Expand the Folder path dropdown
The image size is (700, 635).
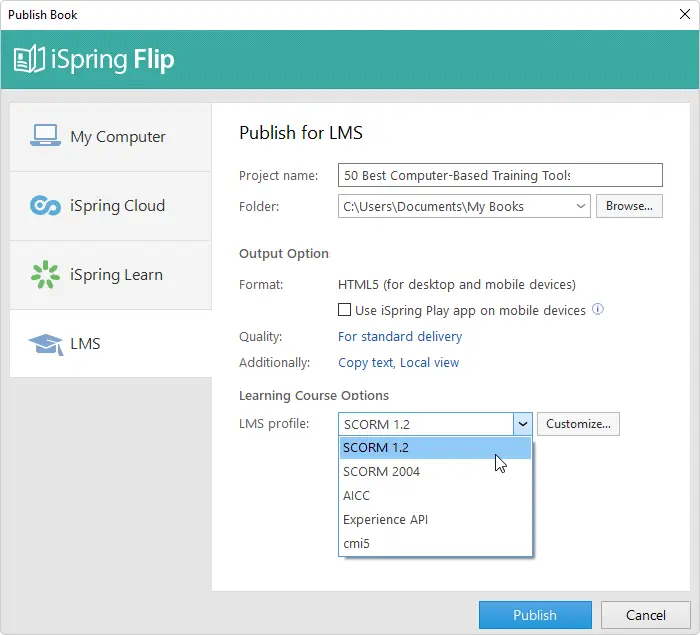(x=580, y=206)
